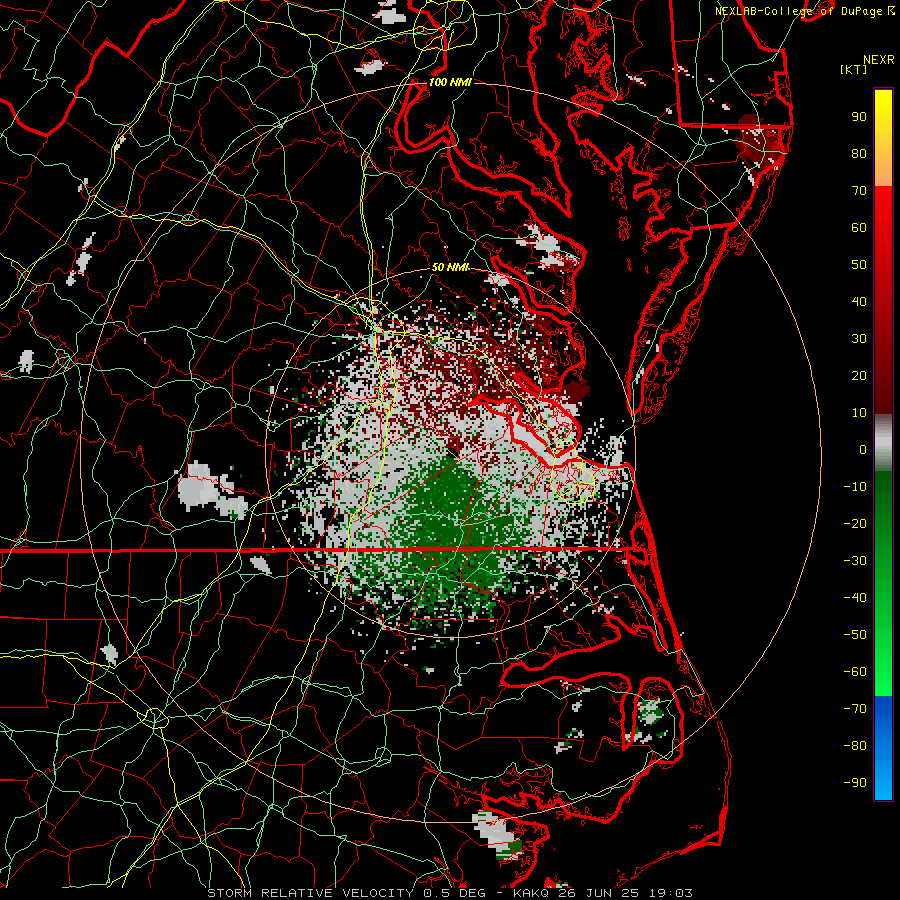Click the -20 value on the color scale
This screenshot has width=900, height=900.
855,524
